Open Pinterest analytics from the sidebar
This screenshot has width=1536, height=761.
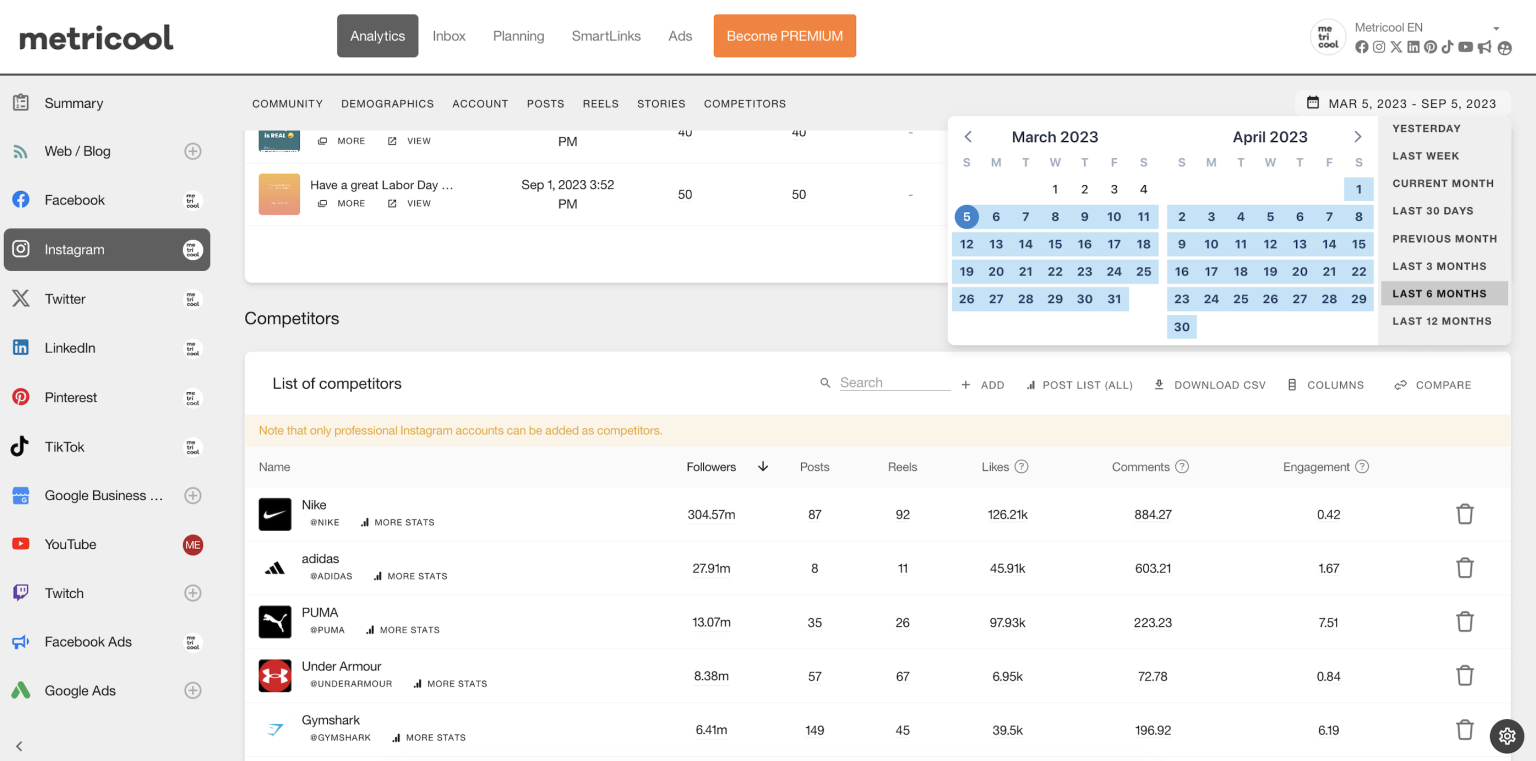[71, 397]
